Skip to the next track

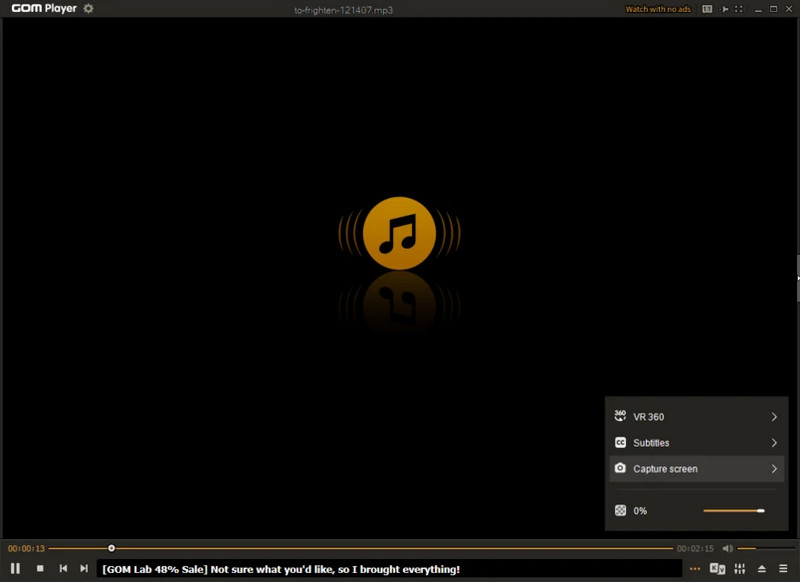pos(84,568)
